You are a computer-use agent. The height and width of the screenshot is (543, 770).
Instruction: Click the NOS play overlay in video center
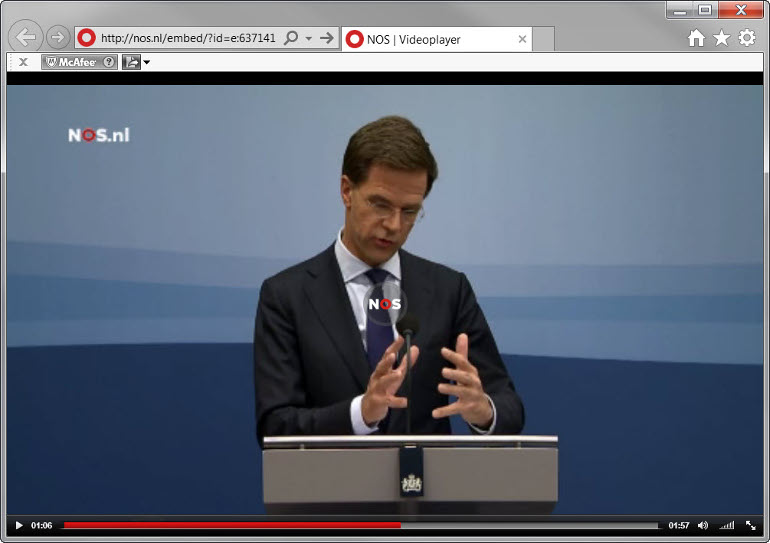(x=385, y=304)
